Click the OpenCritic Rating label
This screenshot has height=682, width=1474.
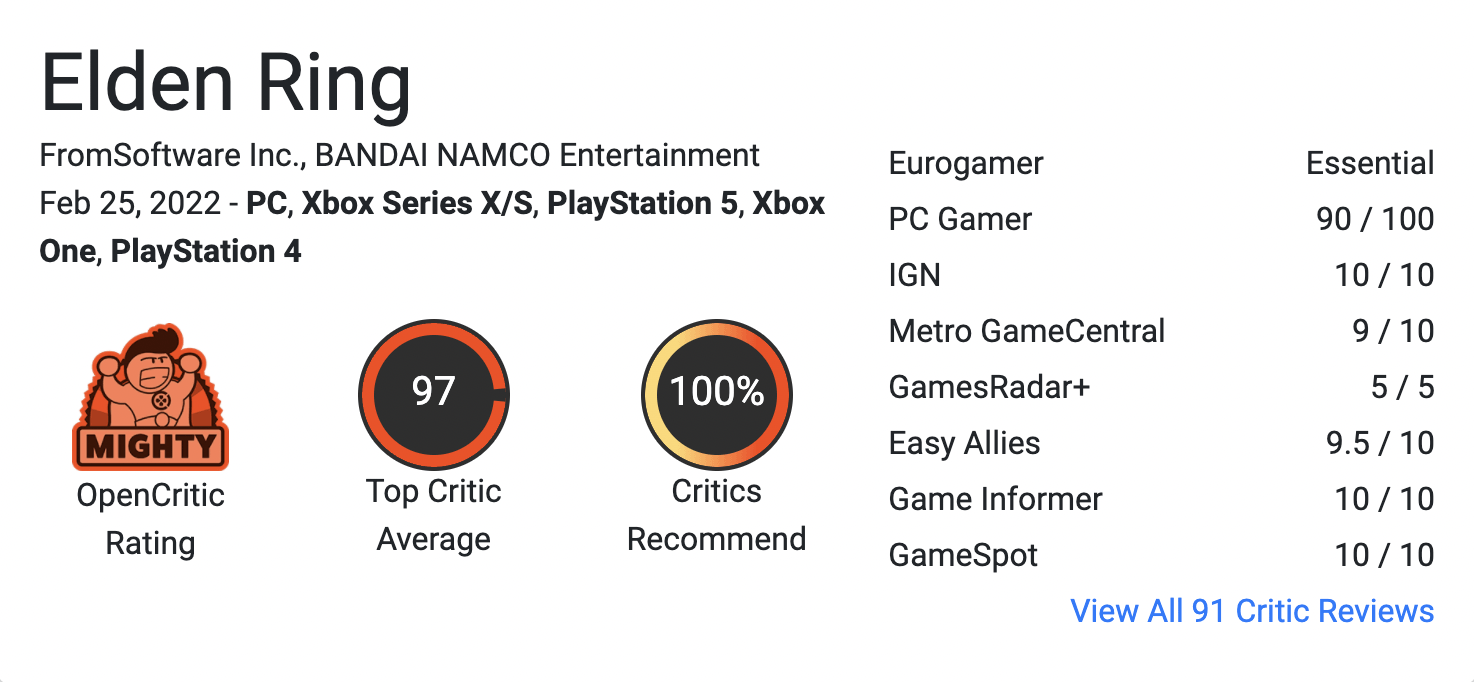coord(150,519)
